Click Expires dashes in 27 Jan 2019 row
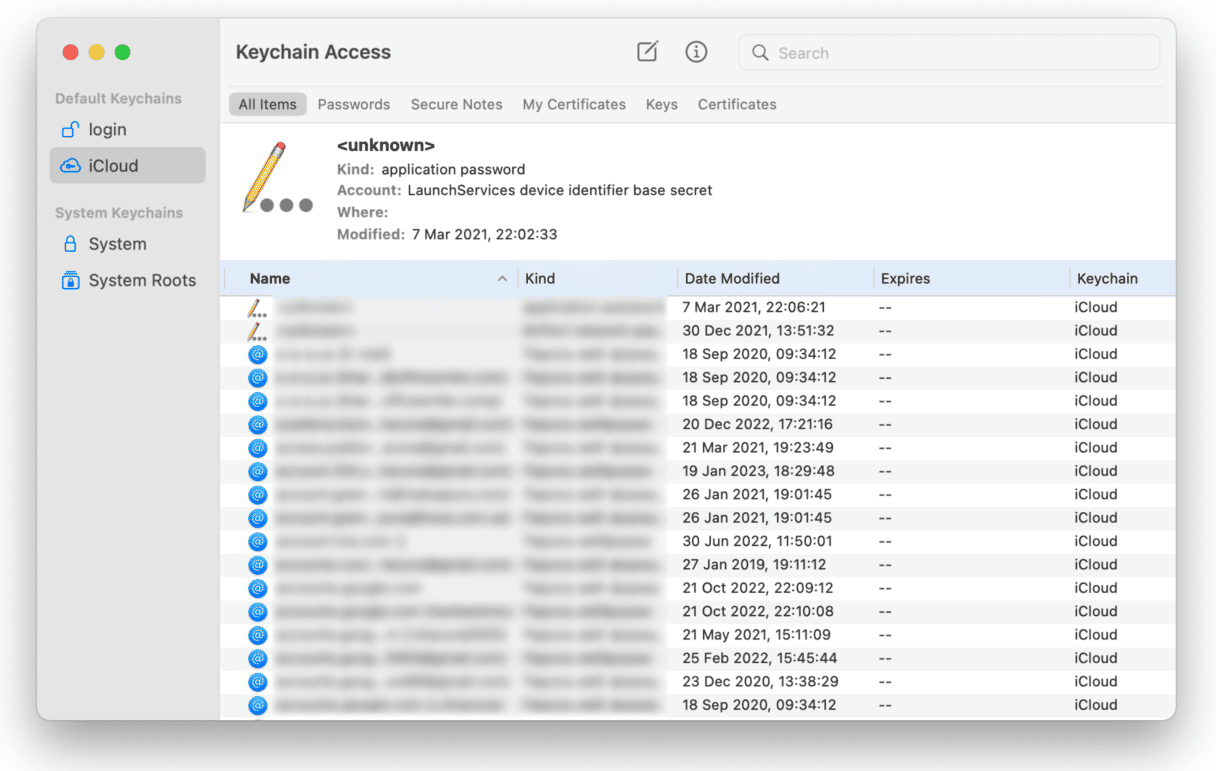This screenshot has width=1216, height=771. click(x=886, y=565)
